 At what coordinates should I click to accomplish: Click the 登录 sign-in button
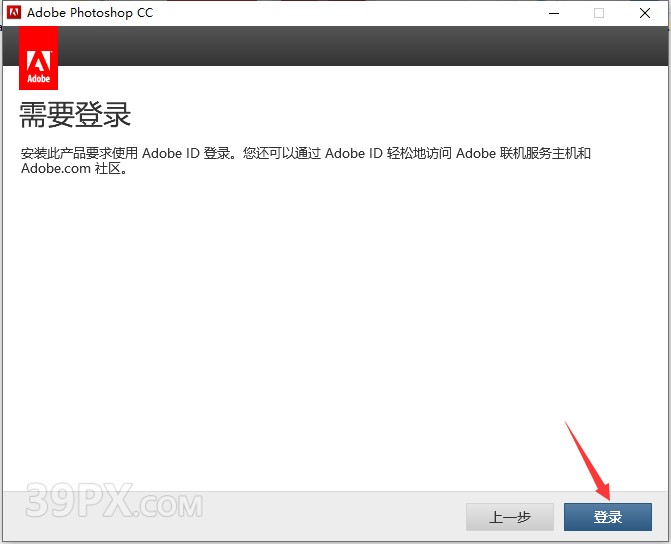click(608, 517)
